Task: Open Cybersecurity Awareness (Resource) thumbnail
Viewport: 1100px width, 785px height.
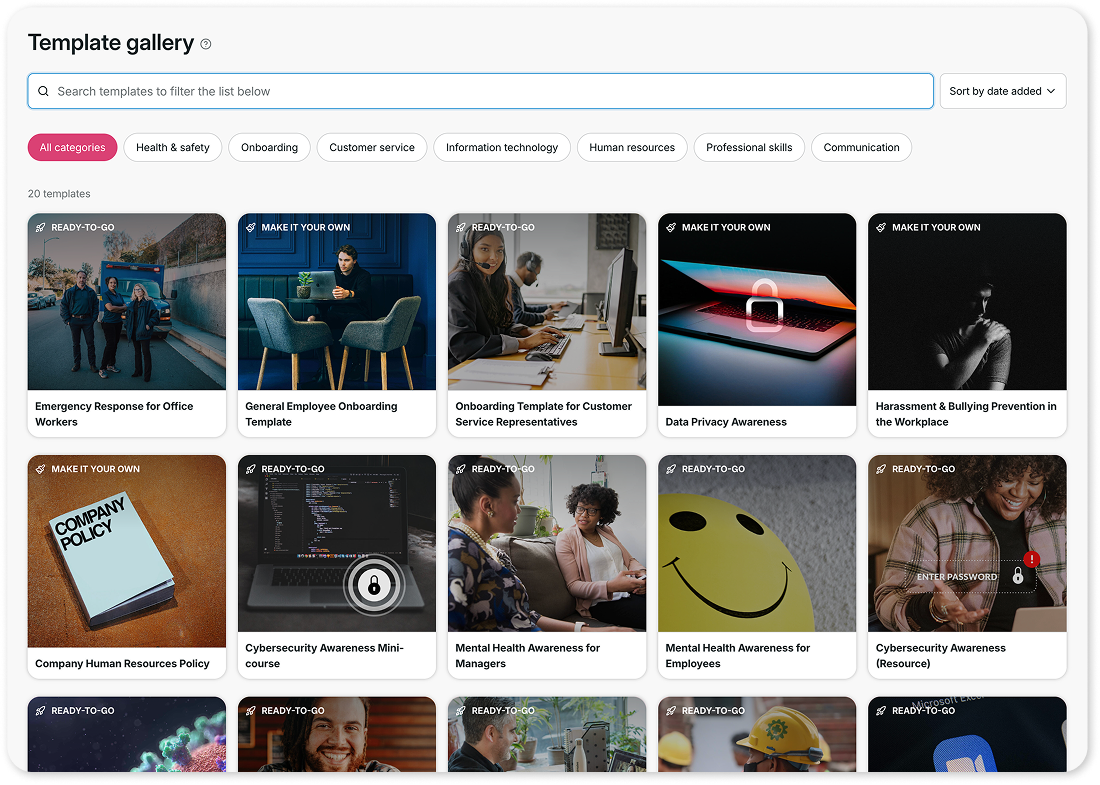Action: (x=967, y=544)
